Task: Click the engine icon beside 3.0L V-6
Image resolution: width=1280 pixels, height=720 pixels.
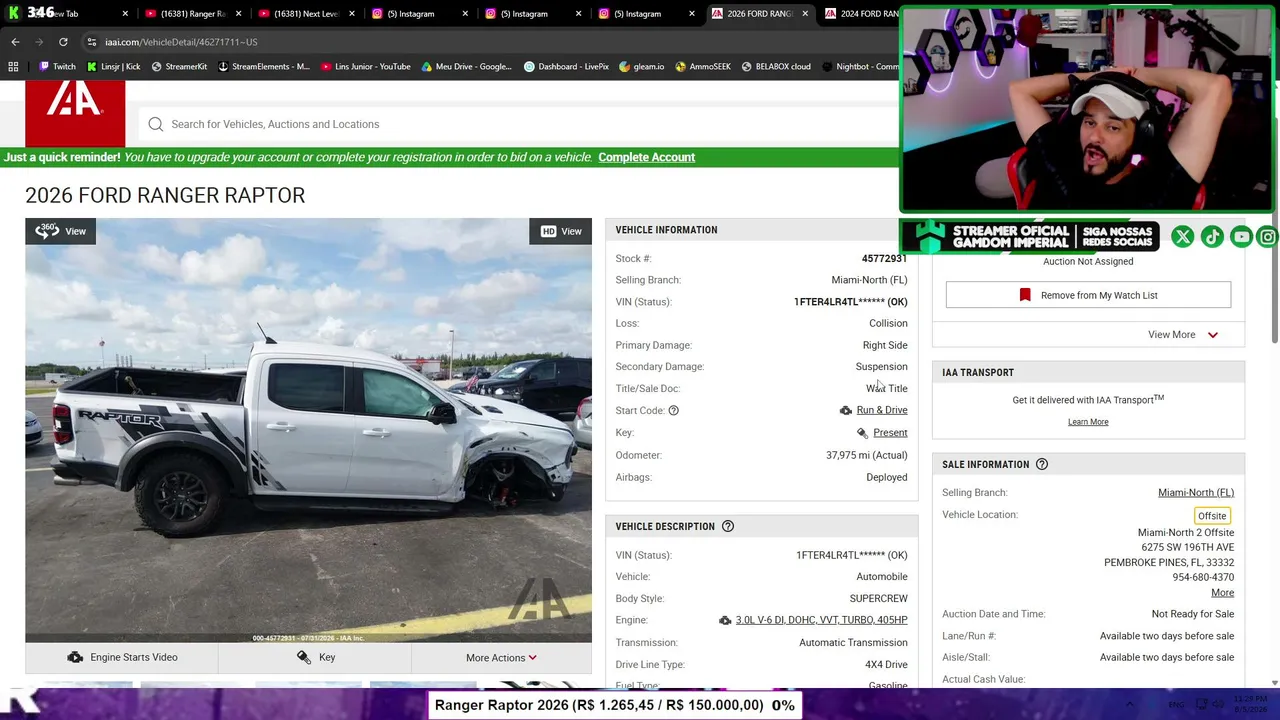Action: pyautogui.click(x=725, y=620)
